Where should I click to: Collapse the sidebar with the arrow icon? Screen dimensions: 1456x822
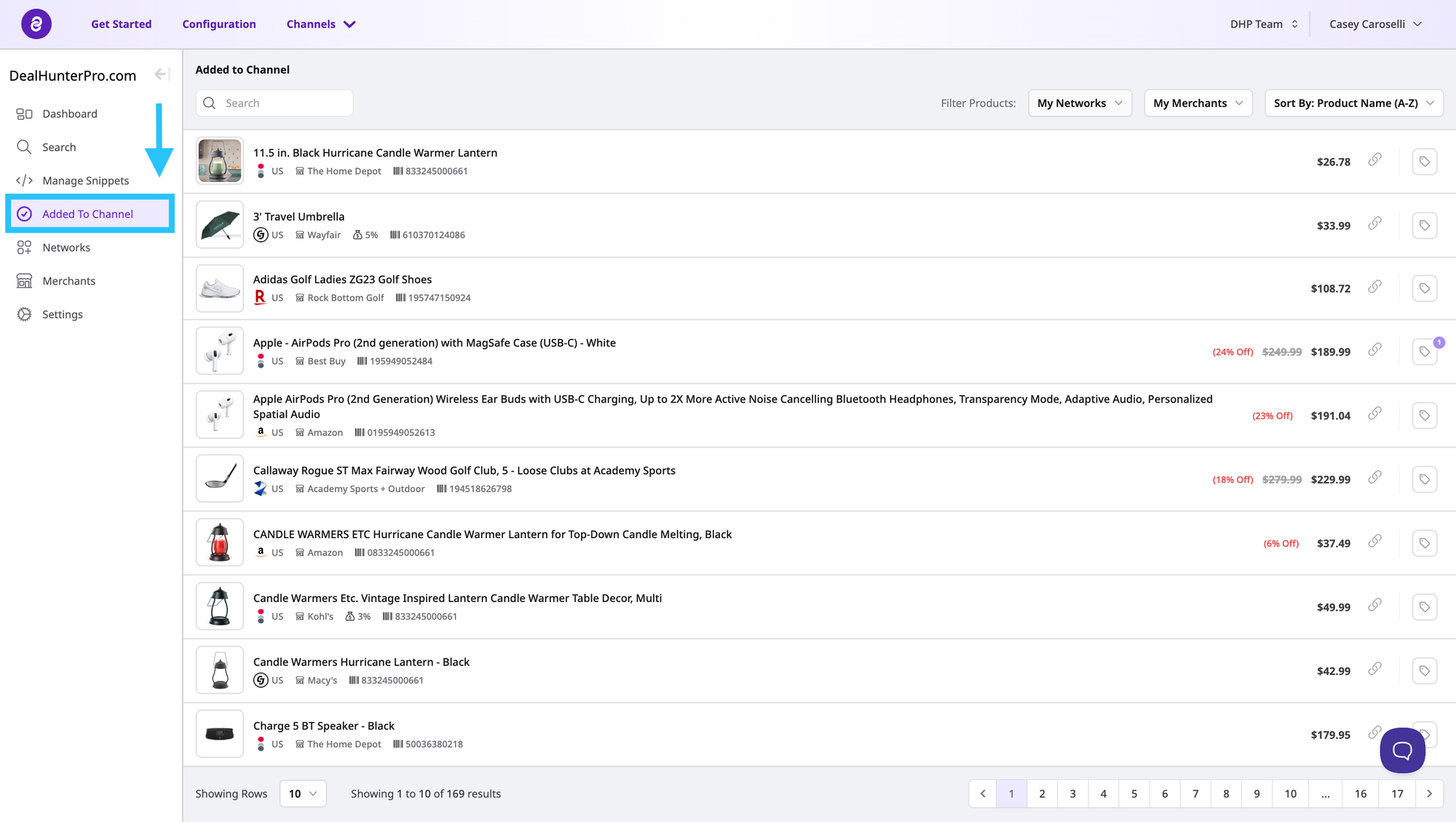coord(162,74)
